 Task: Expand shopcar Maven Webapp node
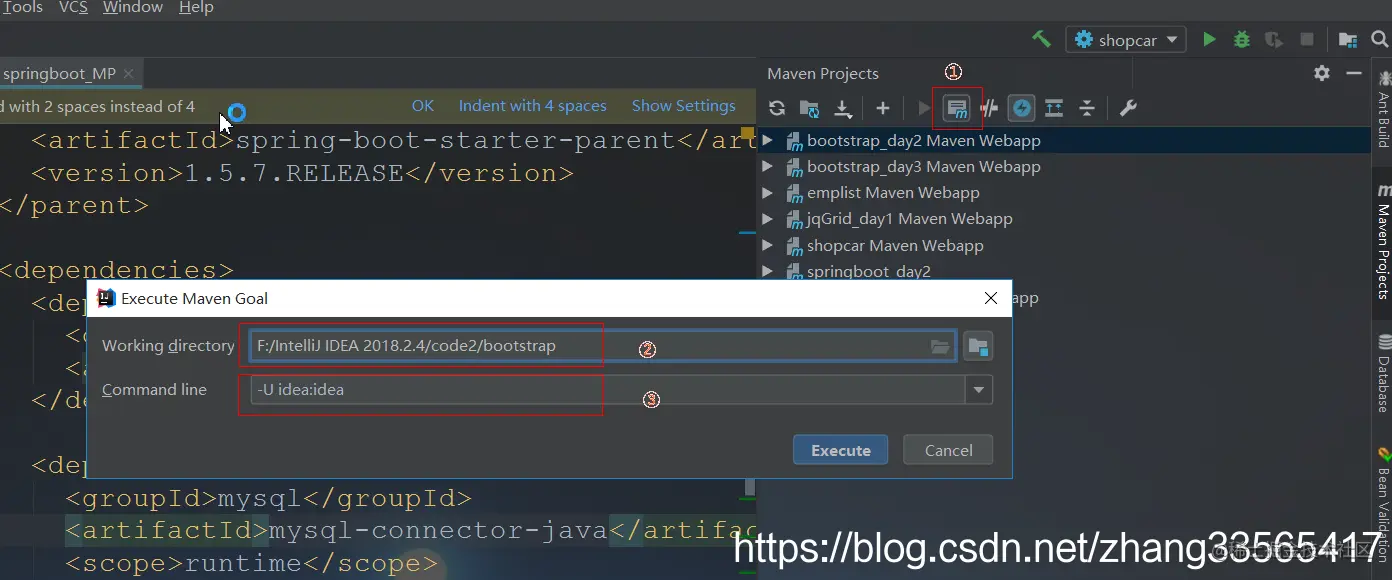coord(767,245)
